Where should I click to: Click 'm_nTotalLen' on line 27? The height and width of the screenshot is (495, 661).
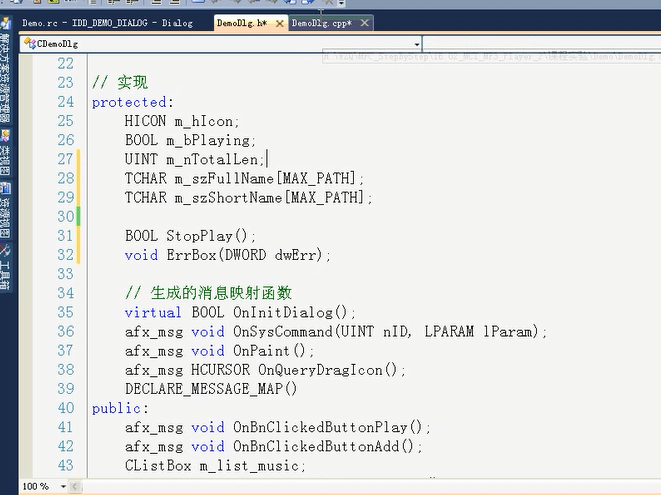[x=212, y=159]
